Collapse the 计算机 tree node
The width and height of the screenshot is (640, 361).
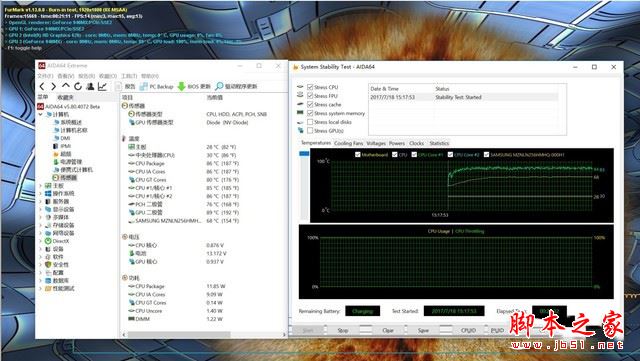41,115
